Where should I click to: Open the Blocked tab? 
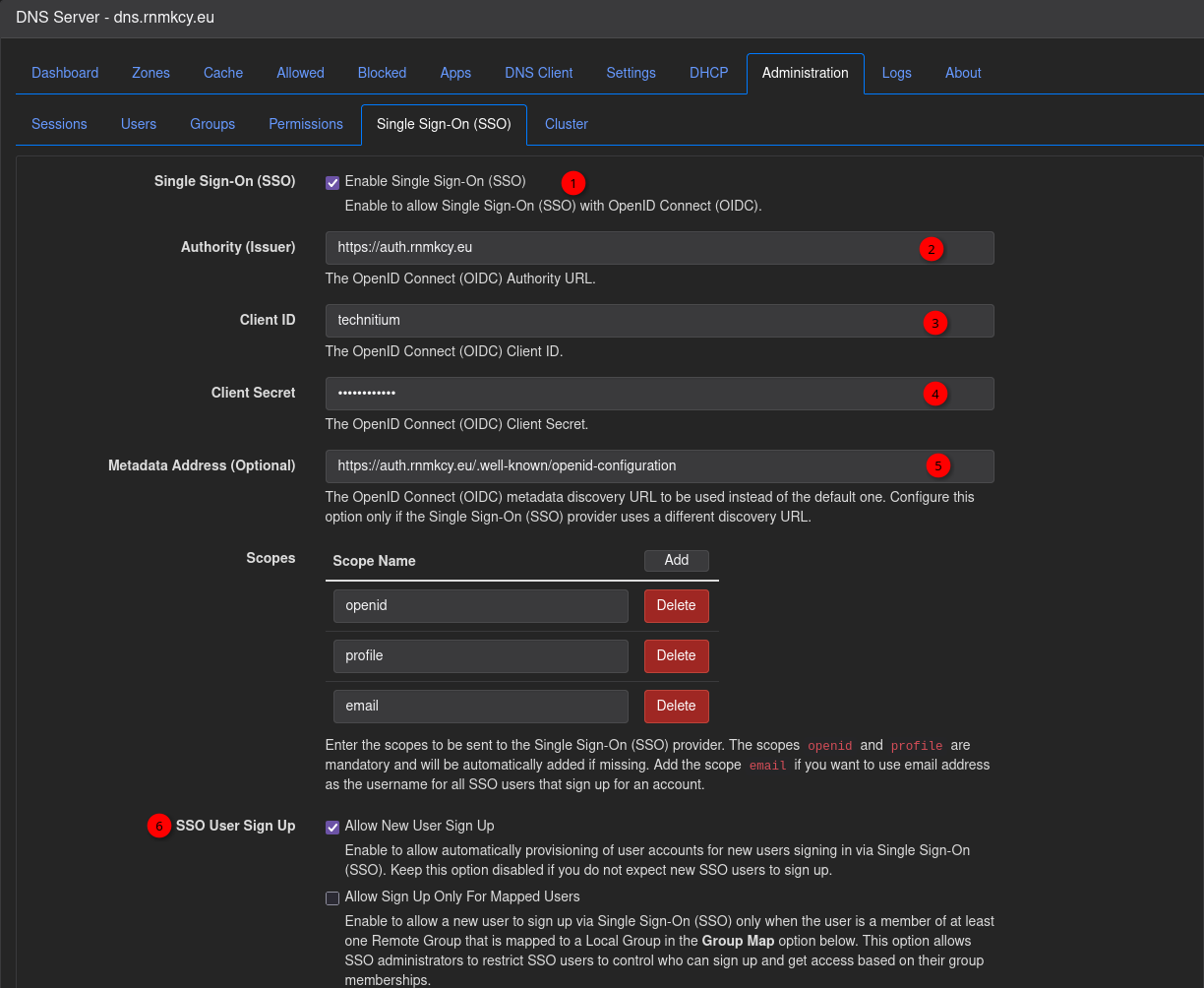[x=382, y=73]
